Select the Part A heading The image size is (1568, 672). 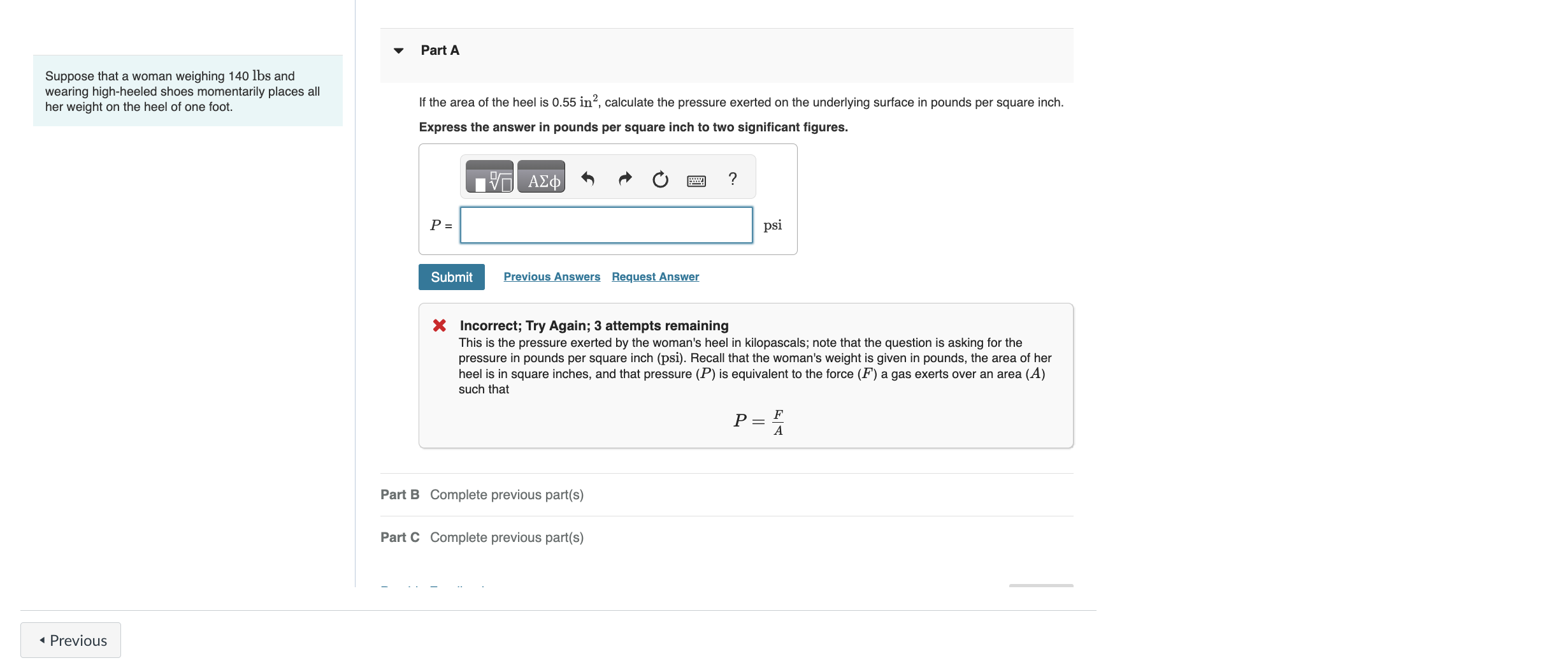440,50
